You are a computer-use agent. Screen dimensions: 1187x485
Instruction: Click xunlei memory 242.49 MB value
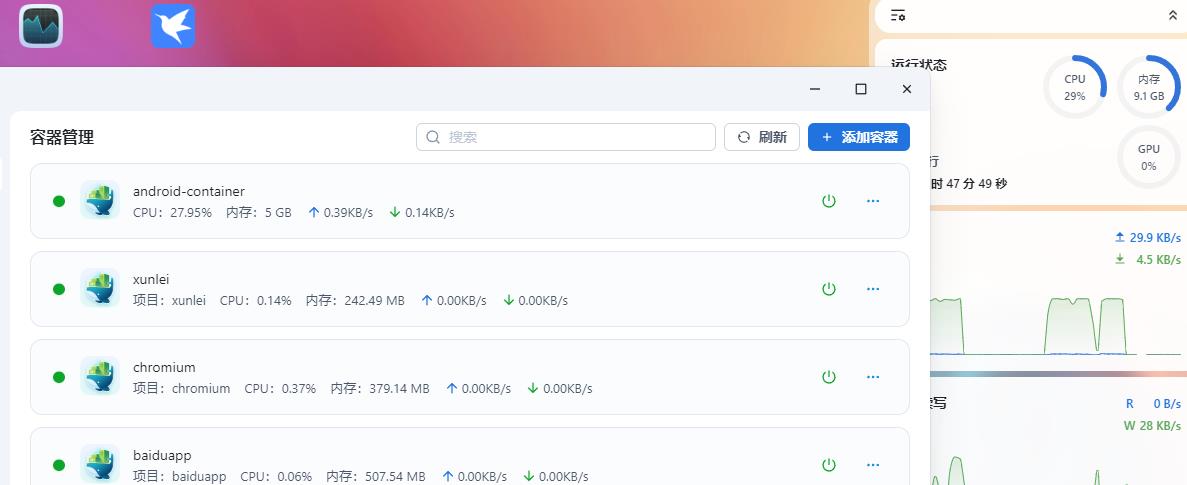374,300
